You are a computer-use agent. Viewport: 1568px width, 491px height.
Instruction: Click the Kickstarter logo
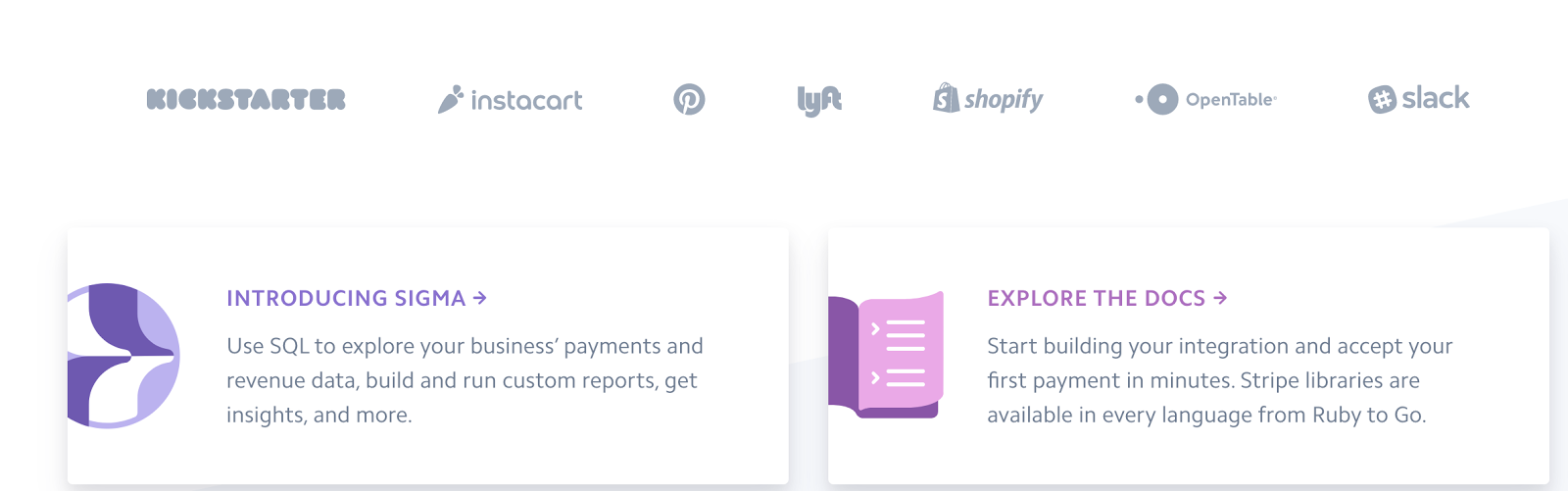(246, 99)
